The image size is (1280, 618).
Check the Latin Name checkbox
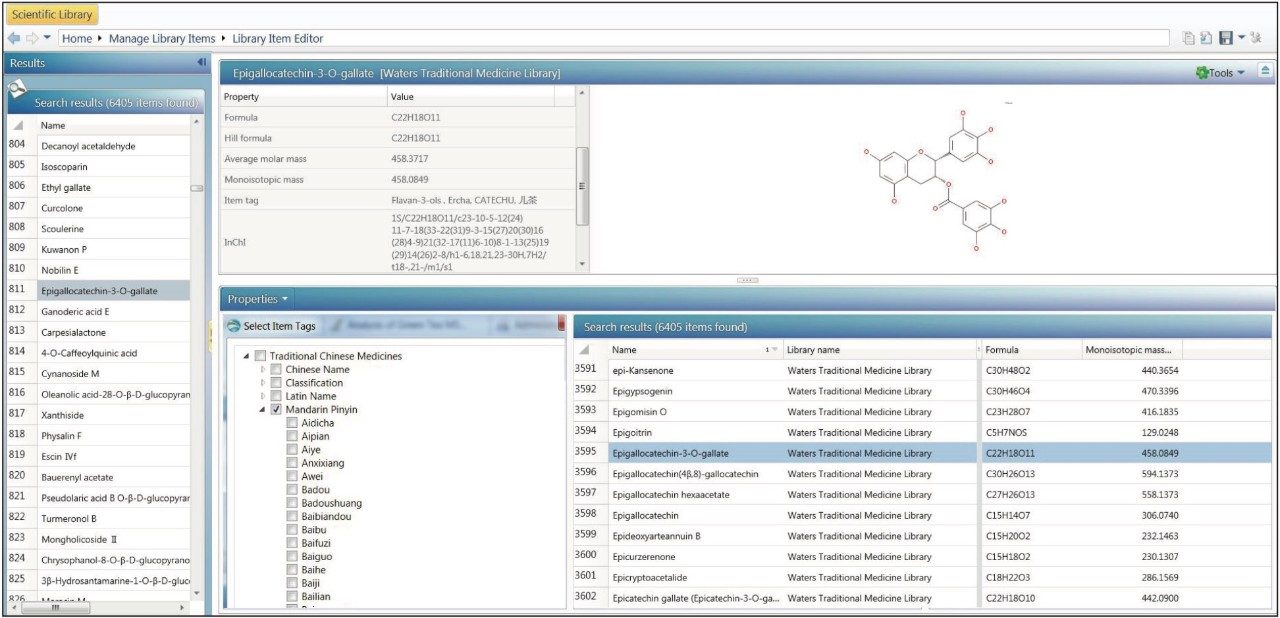click(276, 396)
